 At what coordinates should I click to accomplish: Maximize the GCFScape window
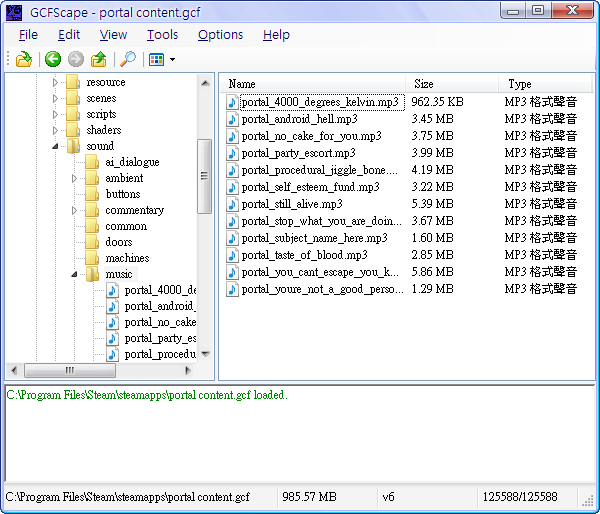pyautogui.click(x=538, y=10)
